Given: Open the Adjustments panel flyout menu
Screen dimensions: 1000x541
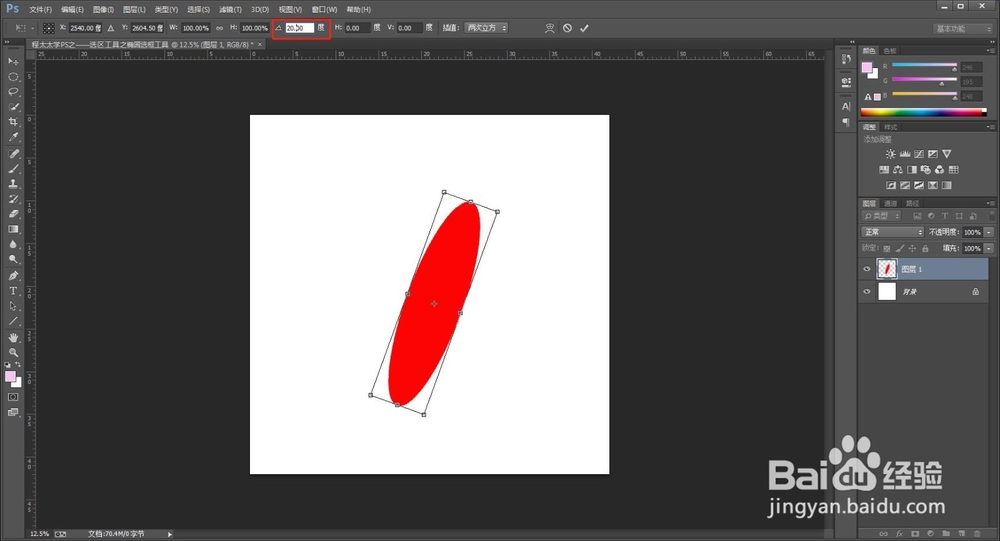Looking at the screenshot, I should [990, 127].
